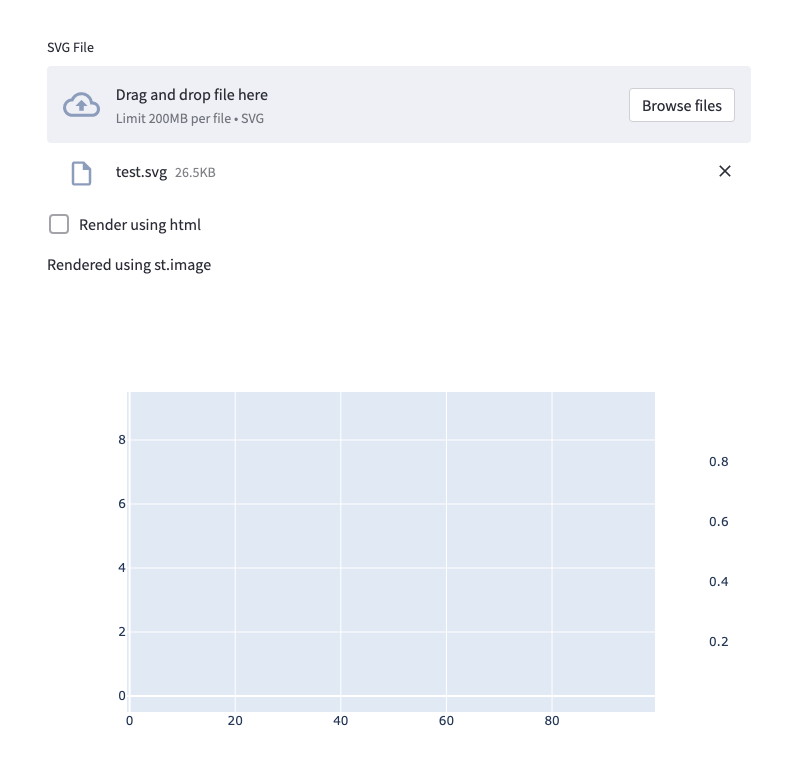The height and width of the screenshot is (781, 806).
Task: Click the test.svg filename text
Action: pos(139,171)
